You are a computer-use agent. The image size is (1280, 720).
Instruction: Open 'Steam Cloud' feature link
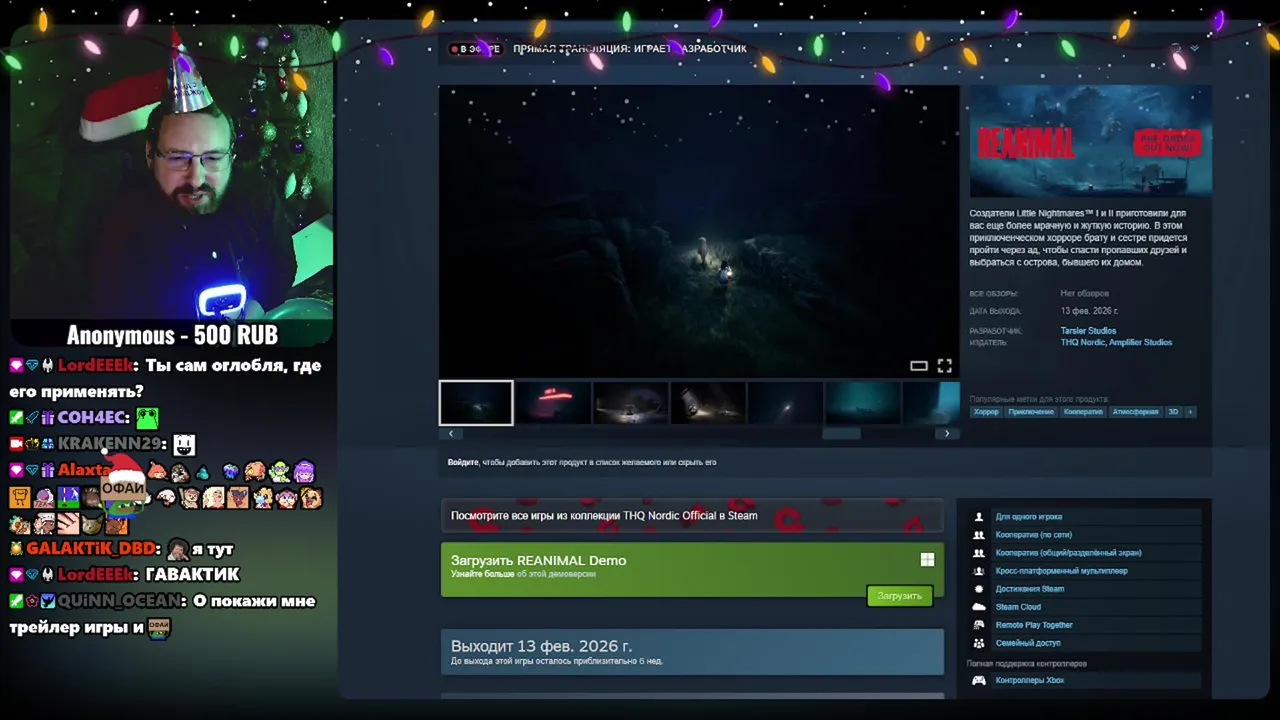[x=1018, y=607]
